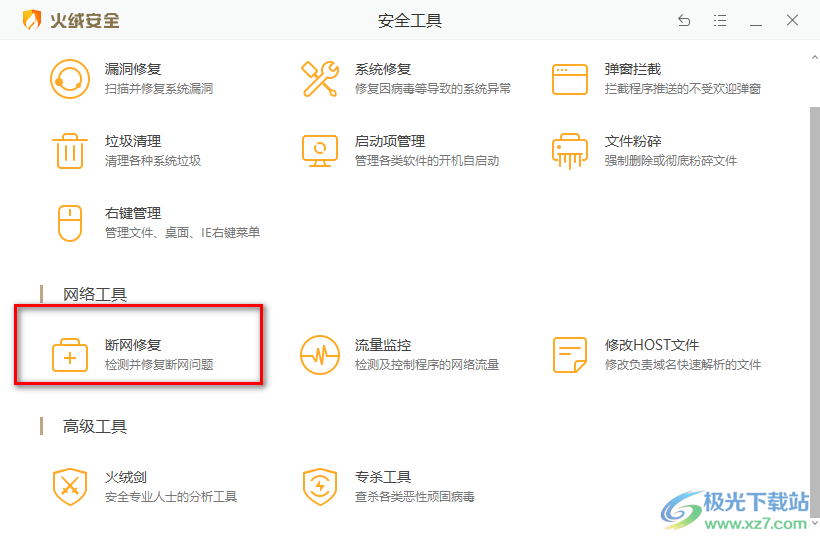Select the 右键管理 title text
The image size is (820, 540).
[133, 213]
